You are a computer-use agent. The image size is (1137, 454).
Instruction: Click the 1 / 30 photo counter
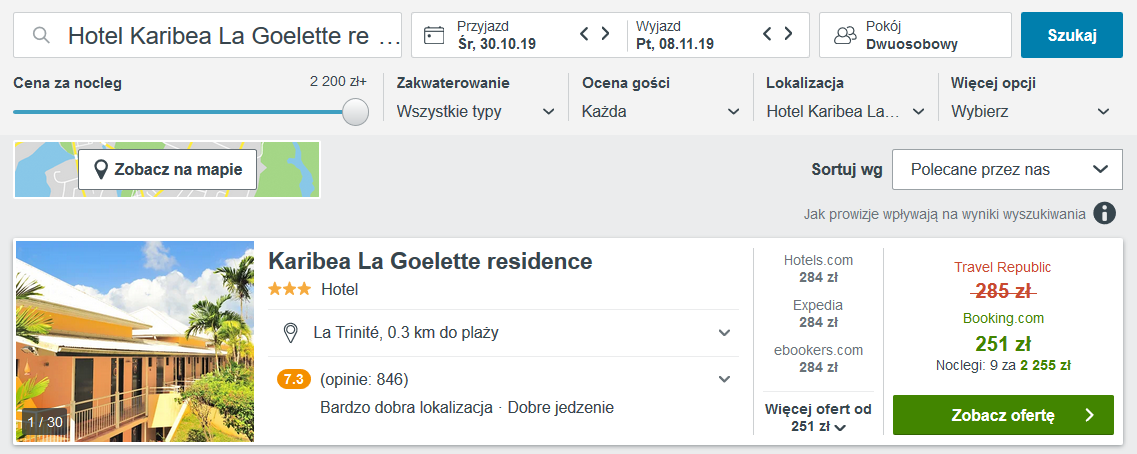click(x=45, y=422)
